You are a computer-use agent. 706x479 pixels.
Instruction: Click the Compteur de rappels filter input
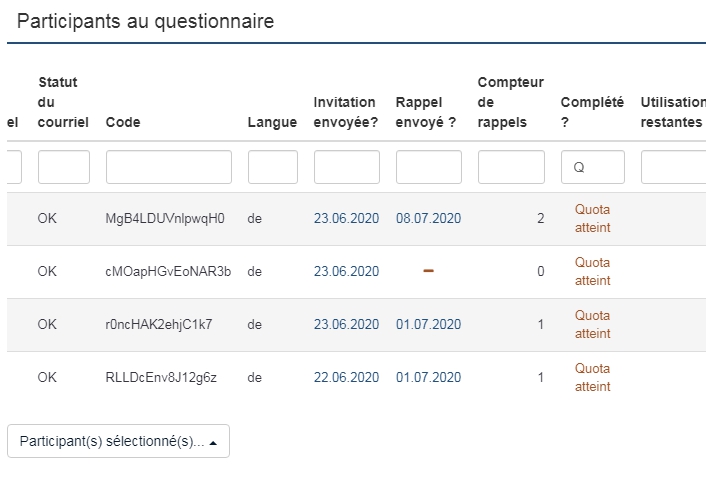pyautogui.click(x=511, y=167)
